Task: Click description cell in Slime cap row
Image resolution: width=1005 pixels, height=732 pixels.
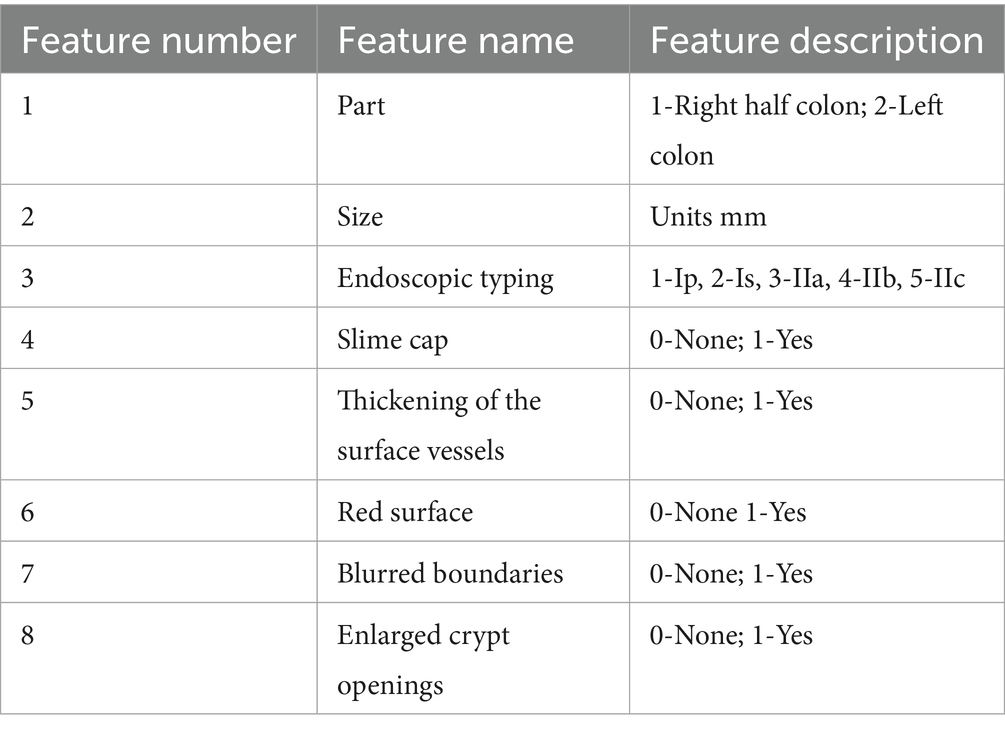Action: [731, 339]
